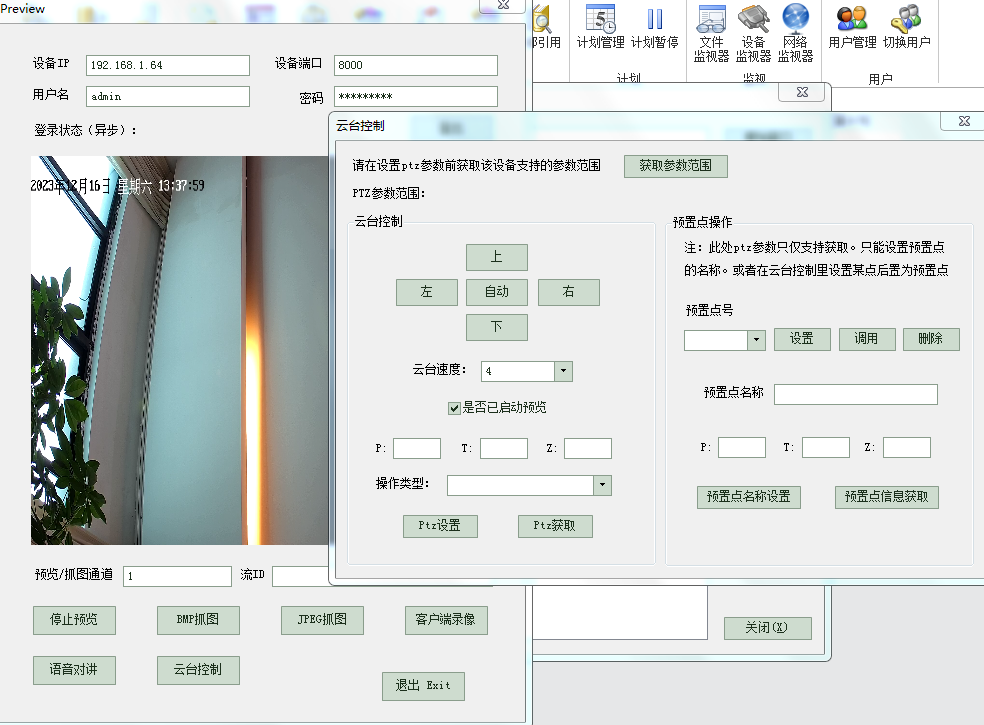Open 用户管理 user management
Screen dimensions: 984x725
pos(852,27)
